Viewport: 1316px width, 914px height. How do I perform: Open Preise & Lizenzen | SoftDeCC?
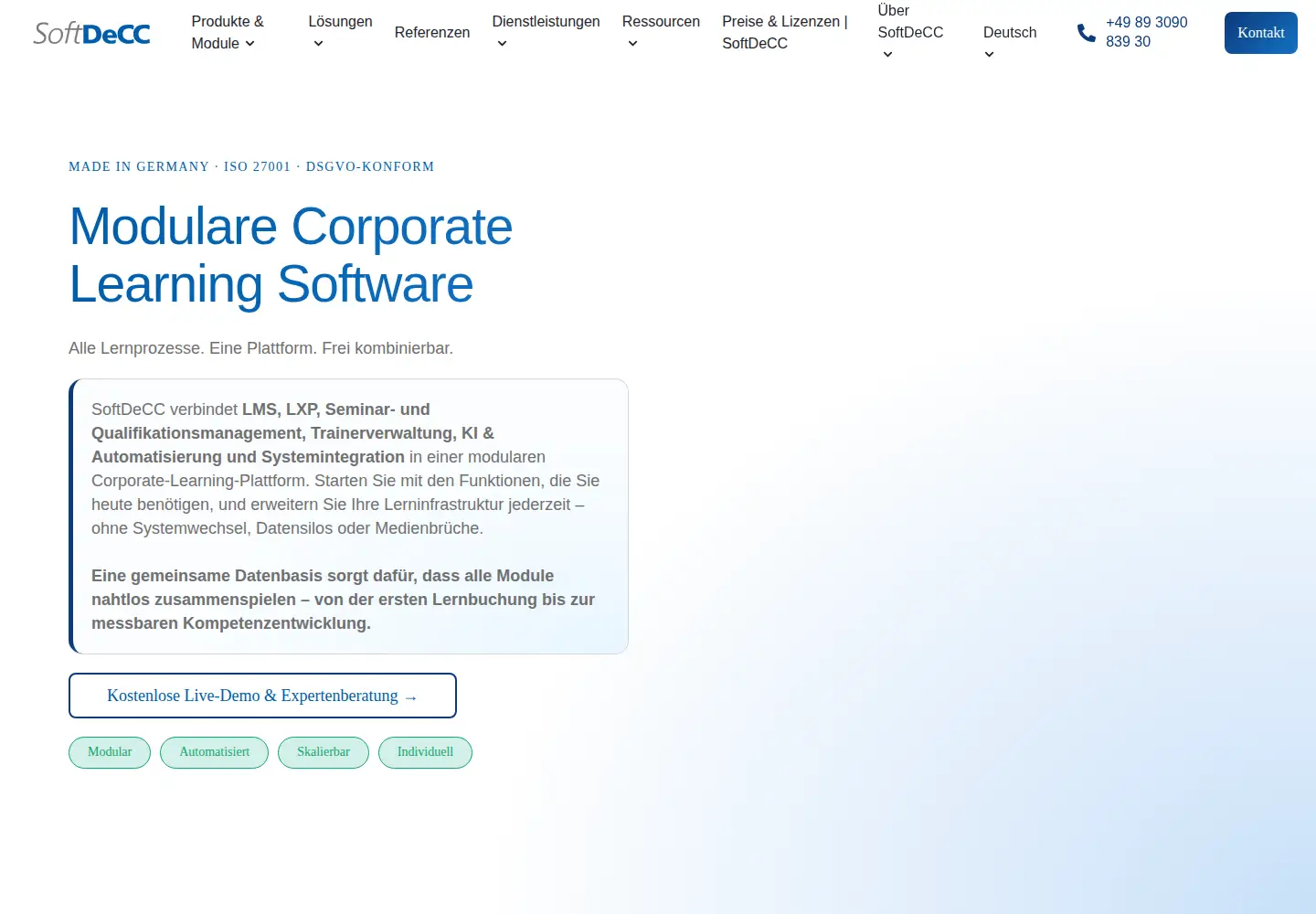785,32
